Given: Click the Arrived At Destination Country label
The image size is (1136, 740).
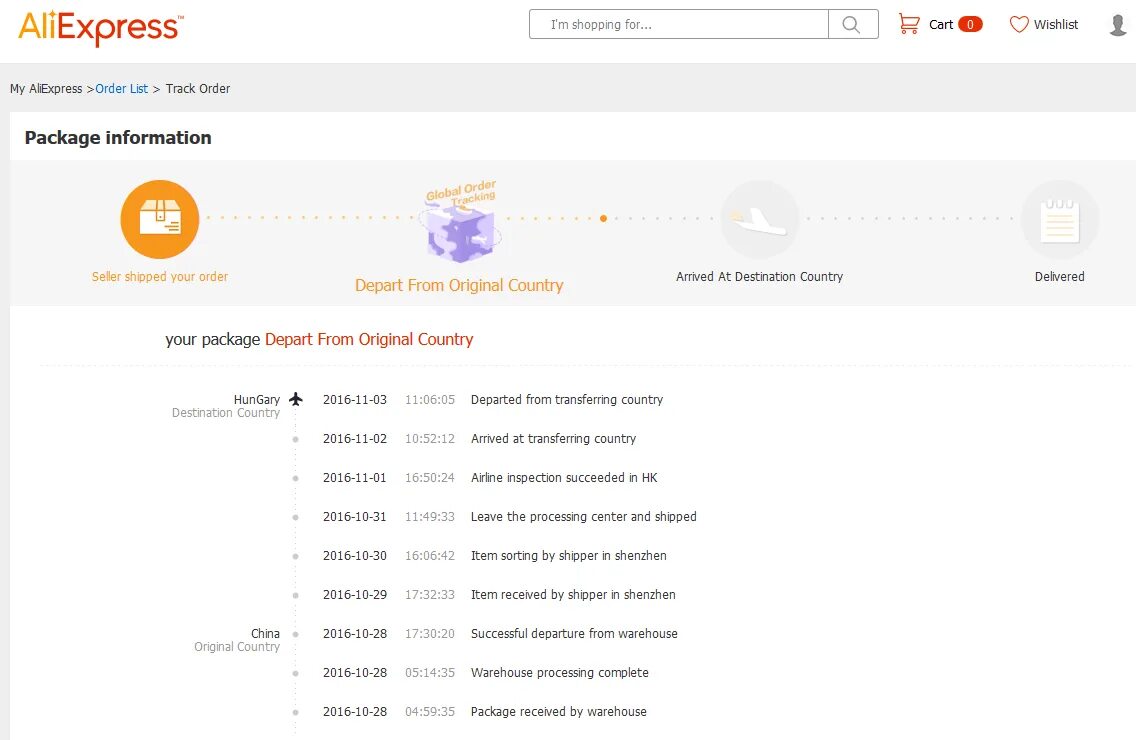Looking at the screenshot, I should 759,277.
